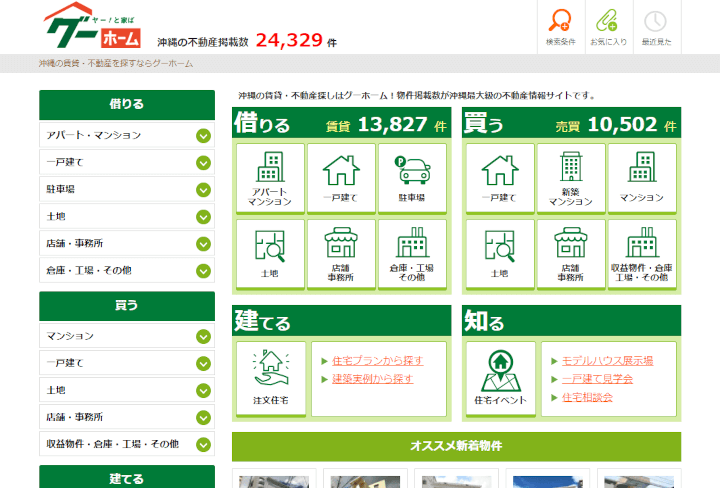Expand 借りる アパート・マンション sidebar row
Screen dimensions: 720x488
pos(127,135)
